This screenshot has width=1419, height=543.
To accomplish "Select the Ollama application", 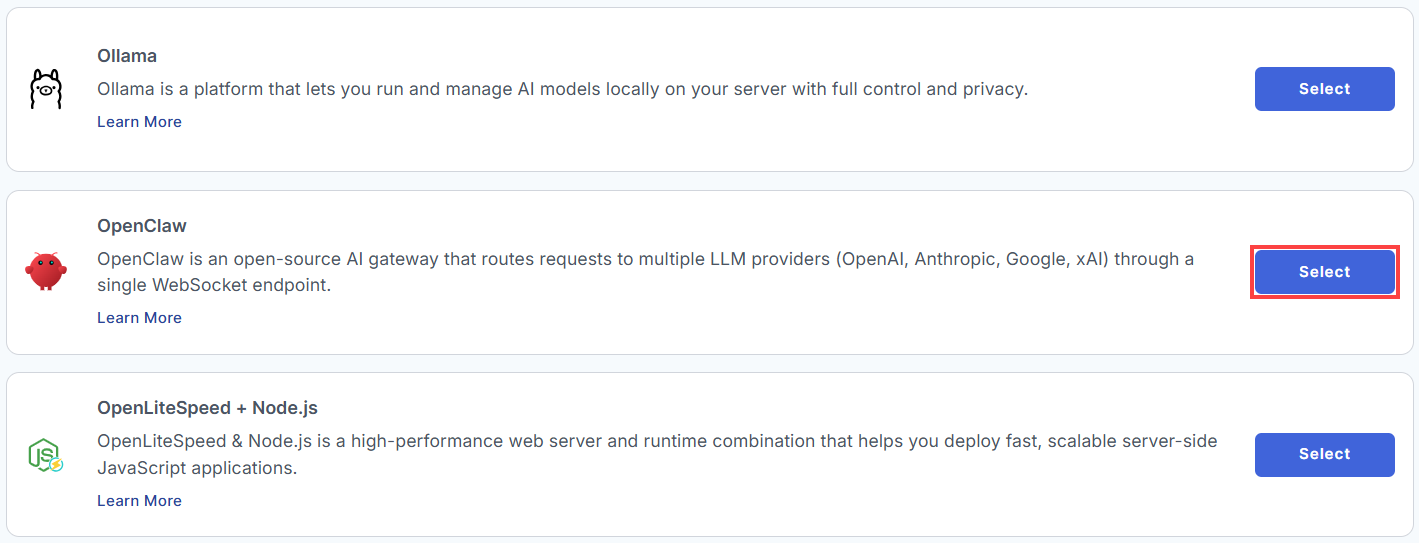I will [1324, 89].
